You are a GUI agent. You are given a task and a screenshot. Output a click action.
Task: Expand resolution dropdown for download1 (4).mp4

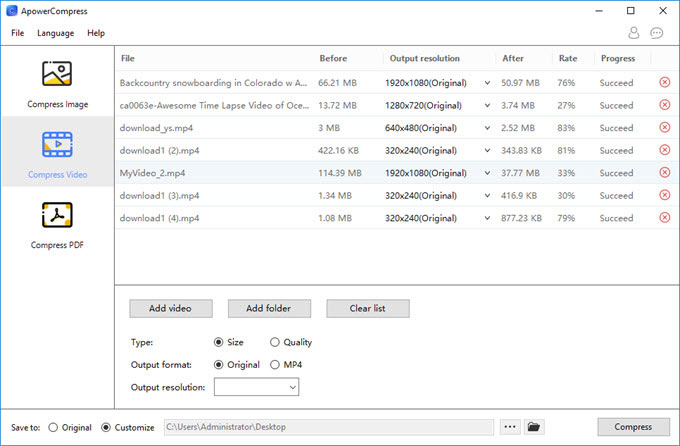487,218
